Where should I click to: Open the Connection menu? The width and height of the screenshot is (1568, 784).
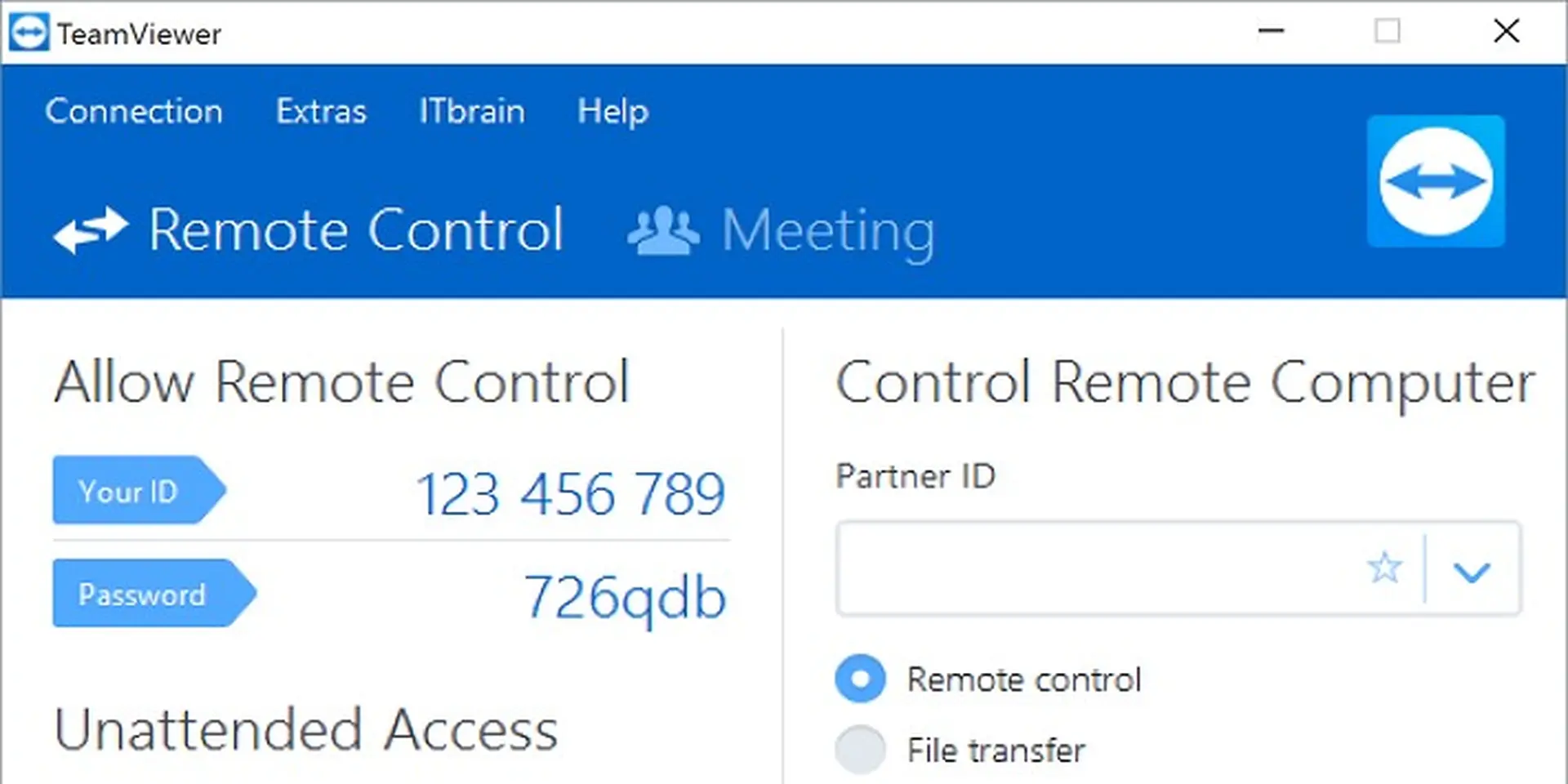(133, 112)
